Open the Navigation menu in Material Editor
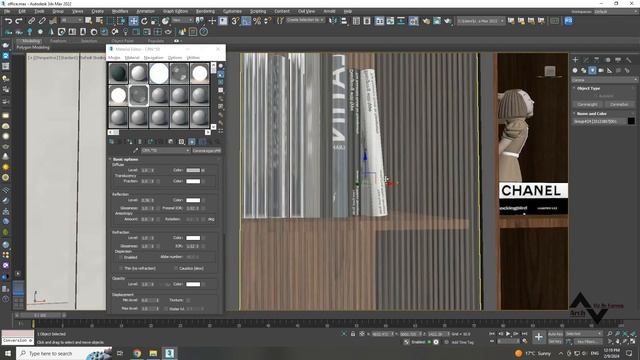 point(153,58)
